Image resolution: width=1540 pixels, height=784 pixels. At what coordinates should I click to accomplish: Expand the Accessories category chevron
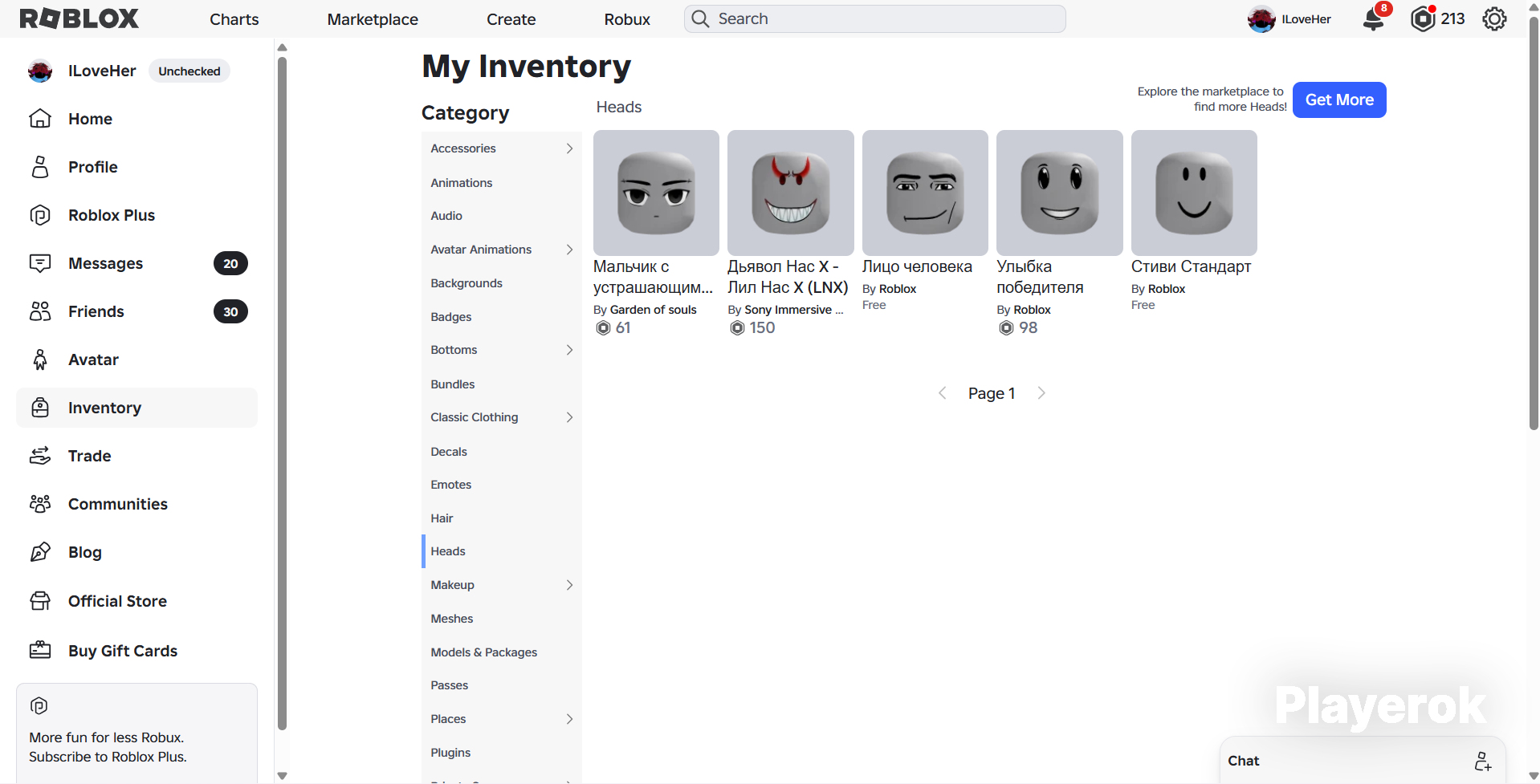(x=569, y=148)
